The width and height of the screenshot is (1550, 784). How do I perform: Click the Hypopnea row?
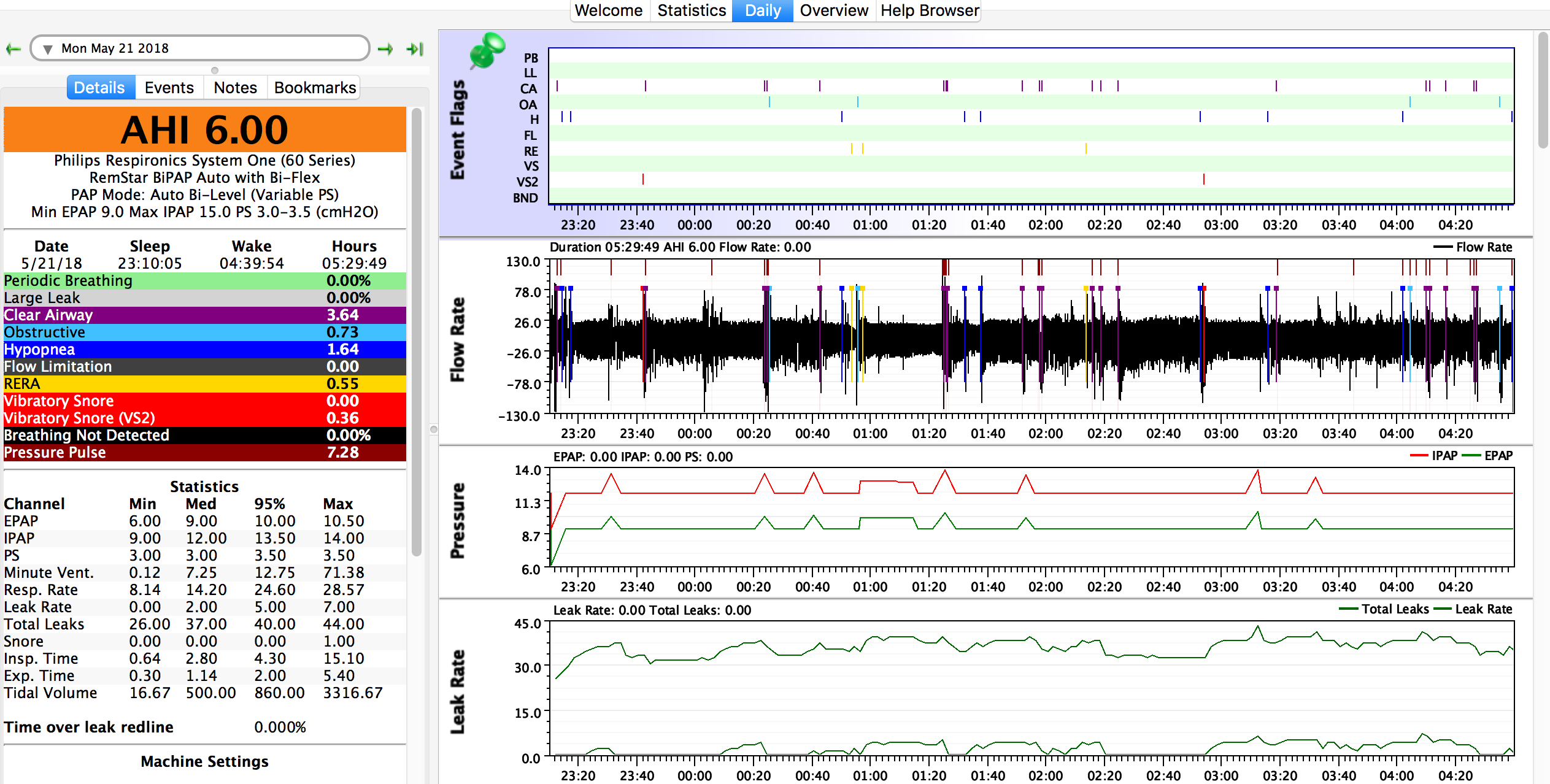tap(205, 350)
